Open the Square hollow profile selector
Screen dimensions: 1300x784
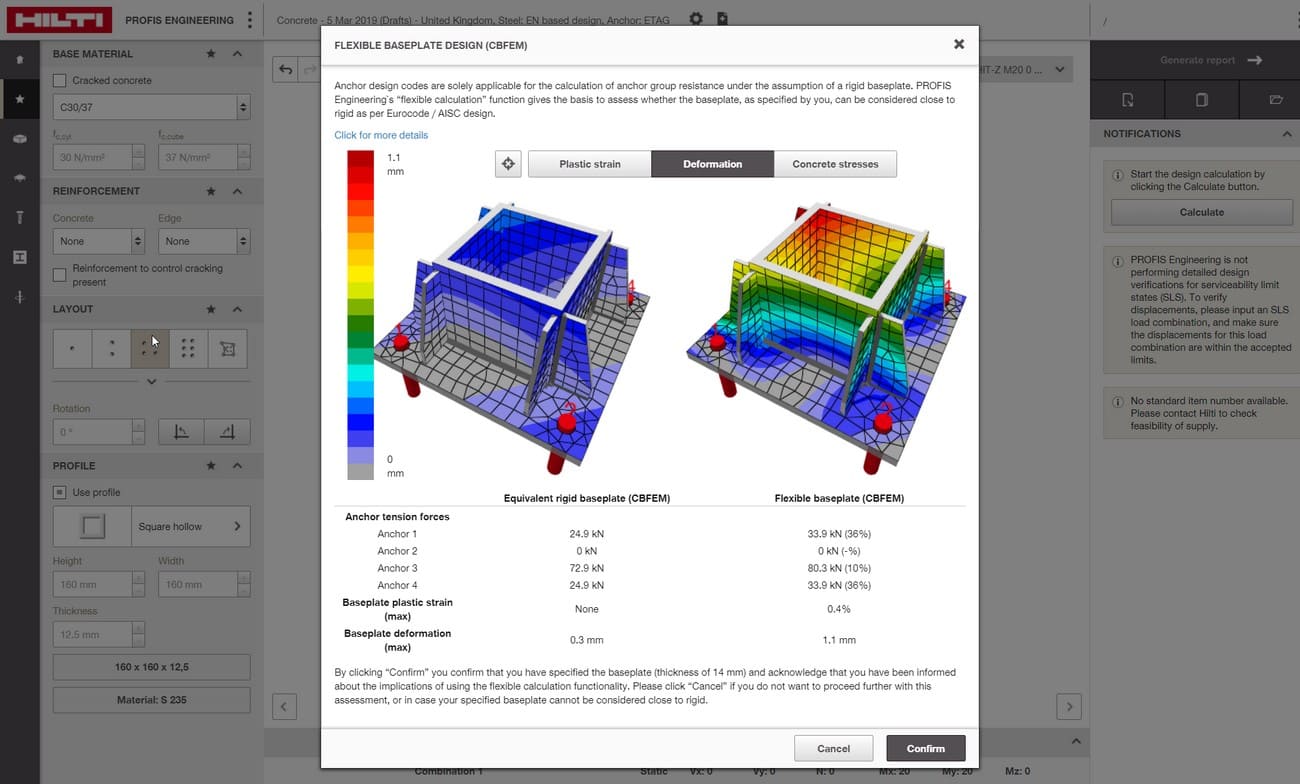151,526
